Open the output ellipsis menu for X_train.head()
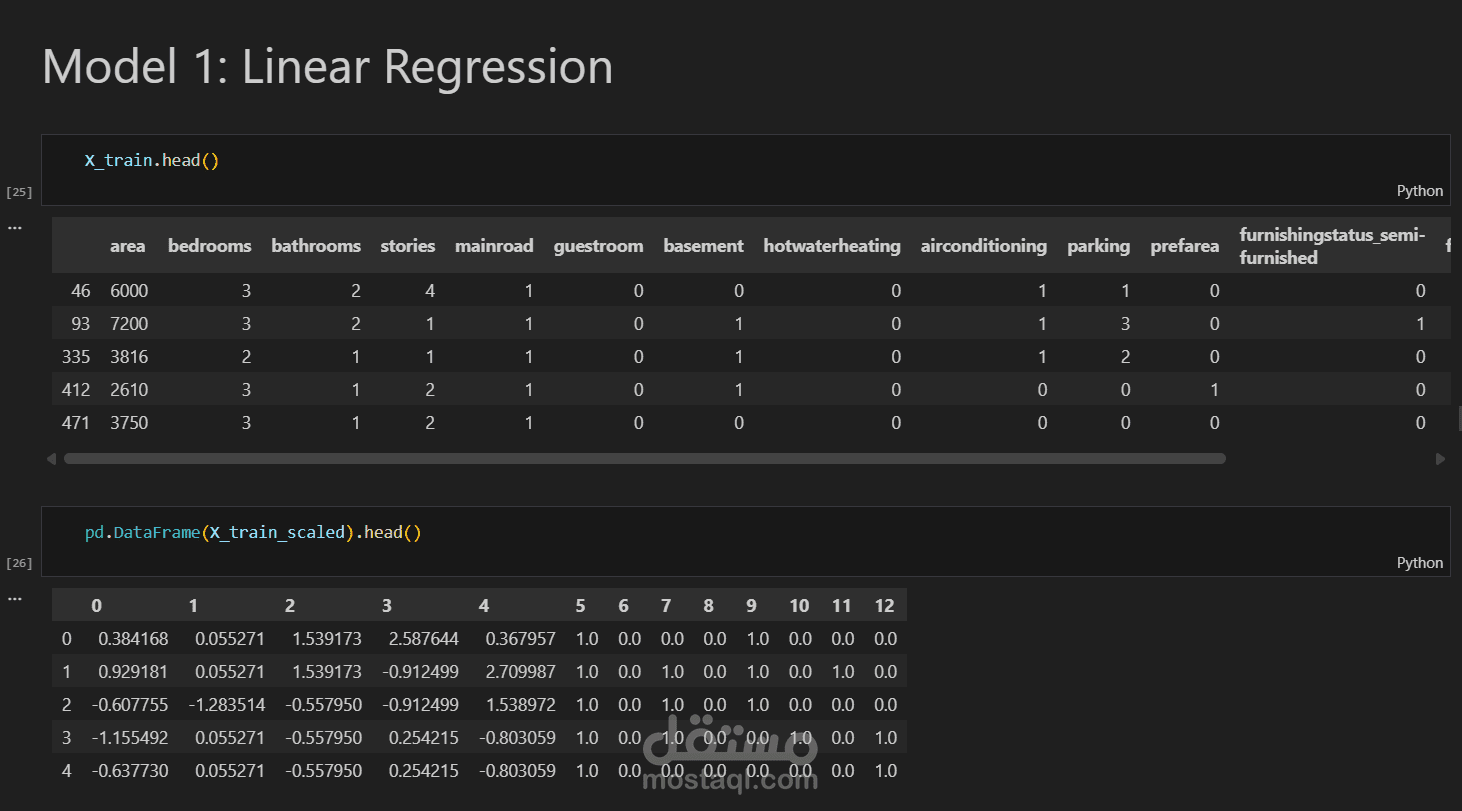 click(14, 227)
